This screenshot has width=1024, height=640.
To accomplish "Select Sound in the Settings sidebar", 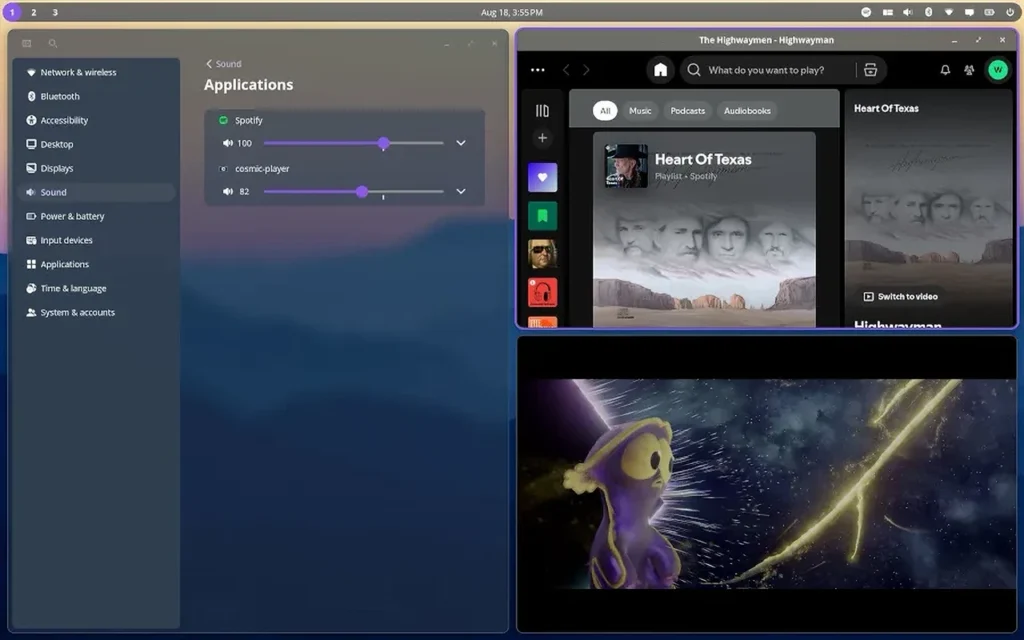I will point(97,193).
